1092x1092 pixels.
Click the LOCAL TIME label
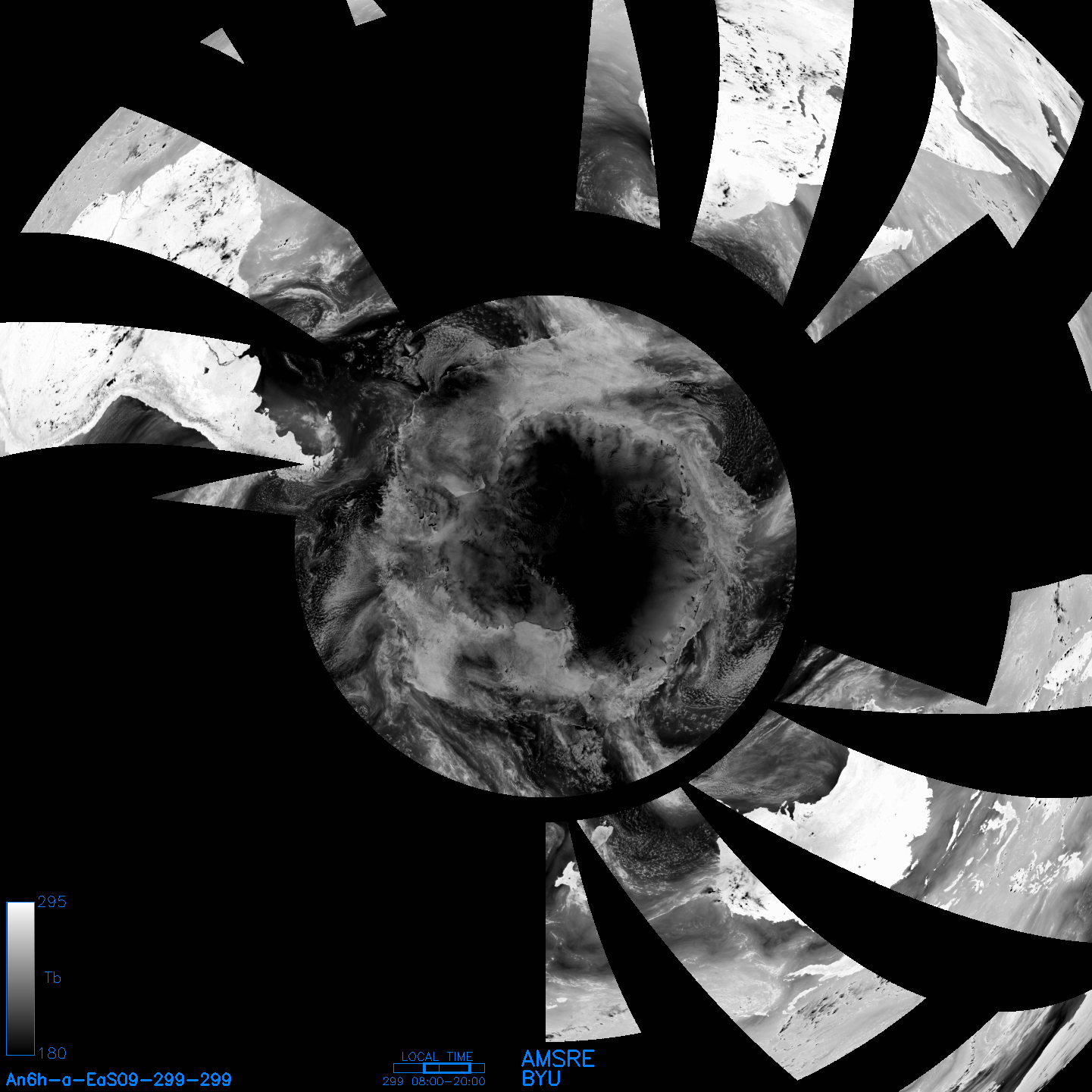(x=437, y=1056)
